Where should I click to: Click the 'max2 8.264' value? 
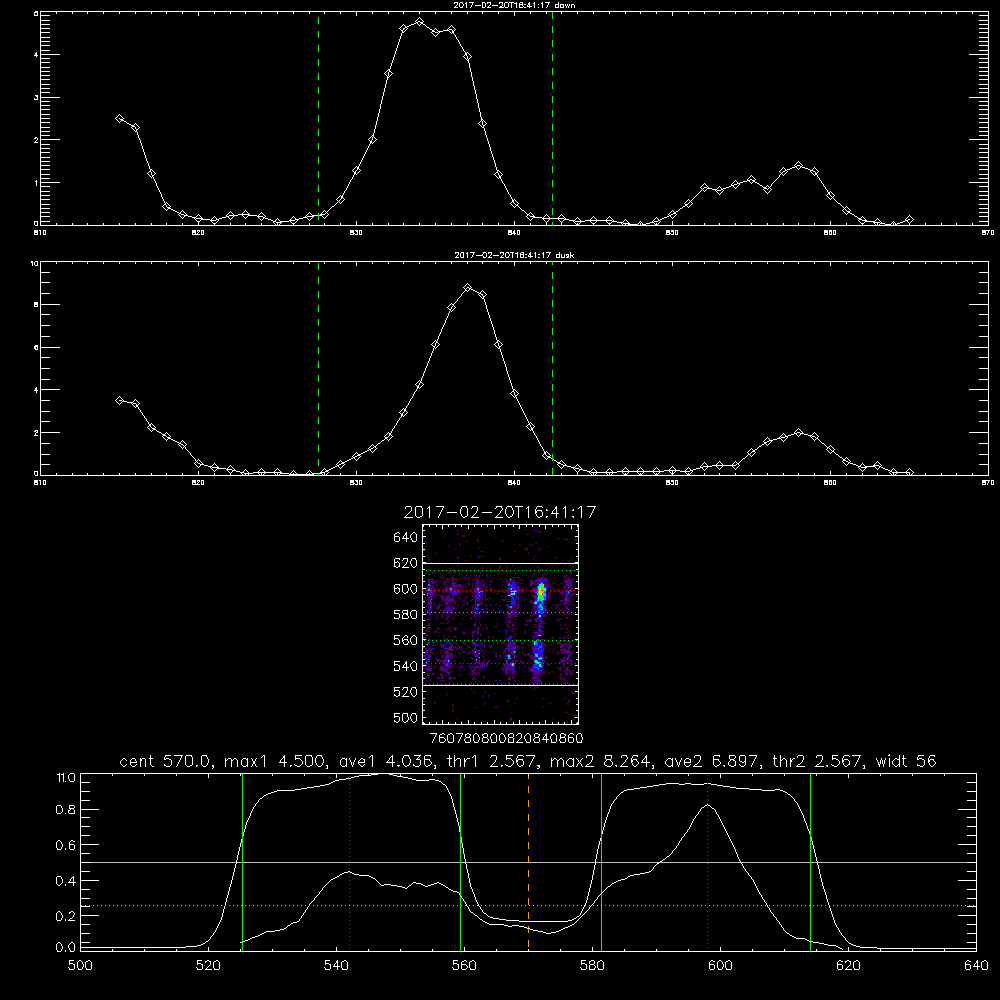point(598,761)
